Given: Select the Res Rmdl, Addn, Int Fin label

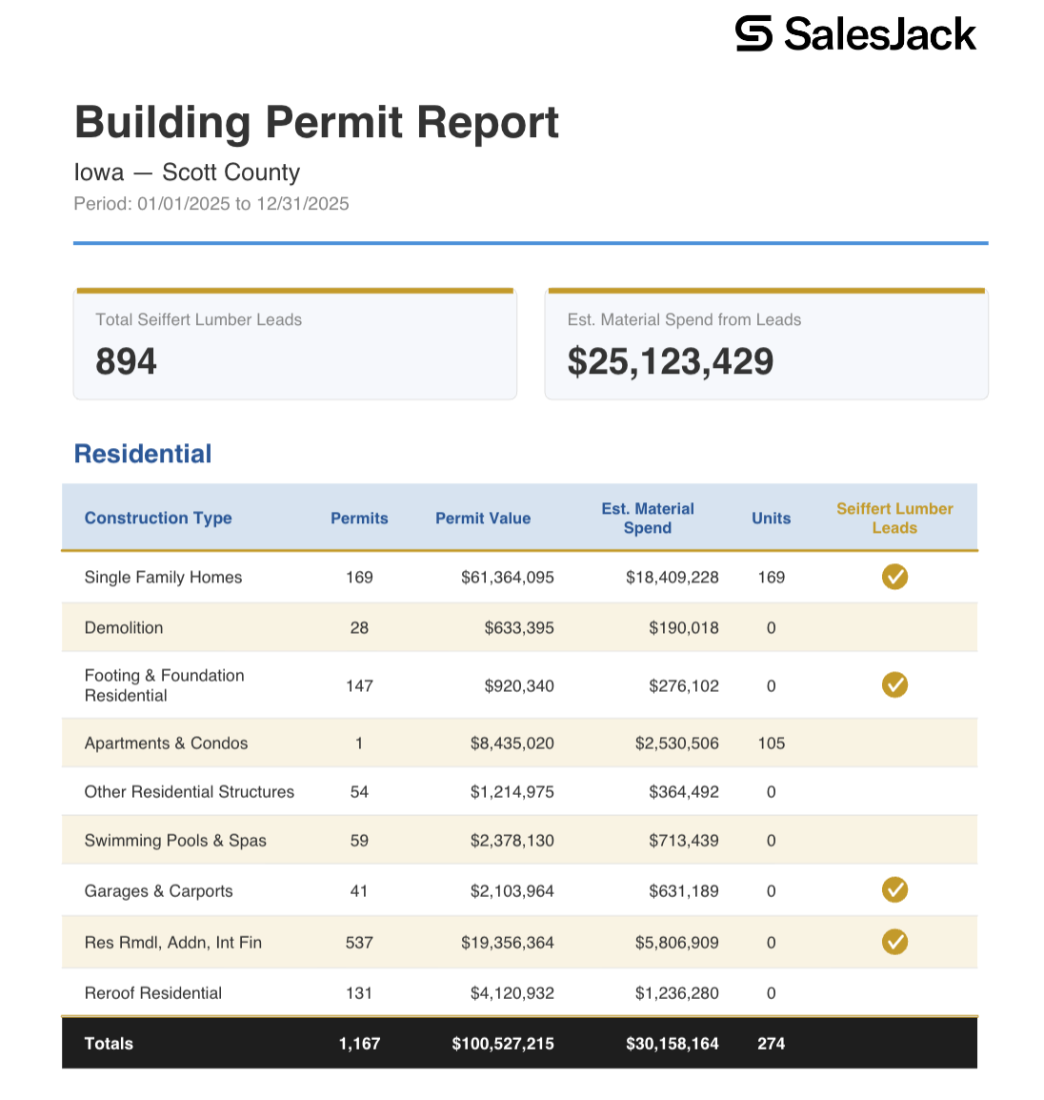Looking at the screenshot, I should point(173,942).
